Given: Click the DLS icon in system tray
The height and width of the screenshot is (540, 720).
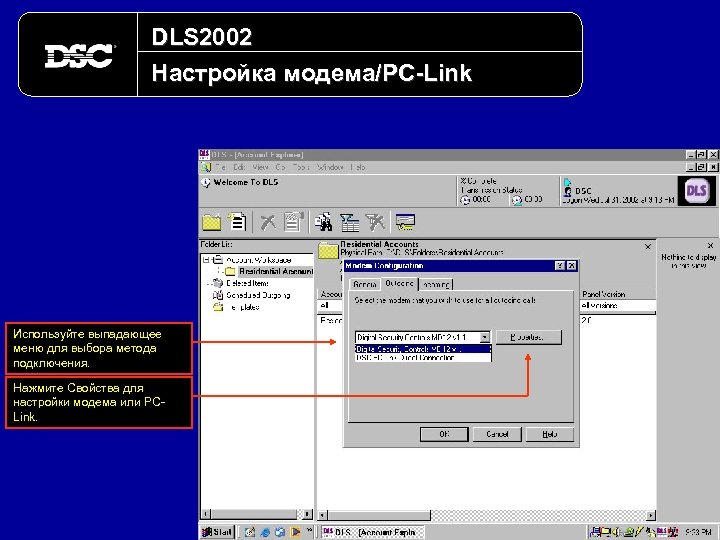Looking at the screenshot, I should point(662,532).
